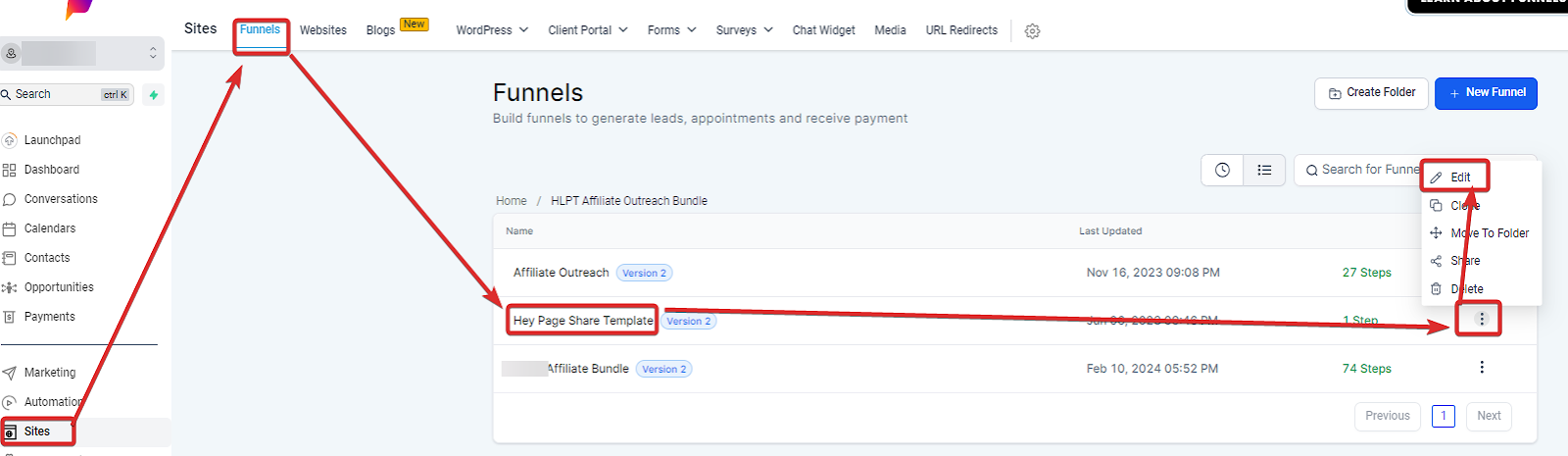This screenshot has height=456, width=1568.
Task: Open the Sites icon in sidebar
Action: point(10,431)
